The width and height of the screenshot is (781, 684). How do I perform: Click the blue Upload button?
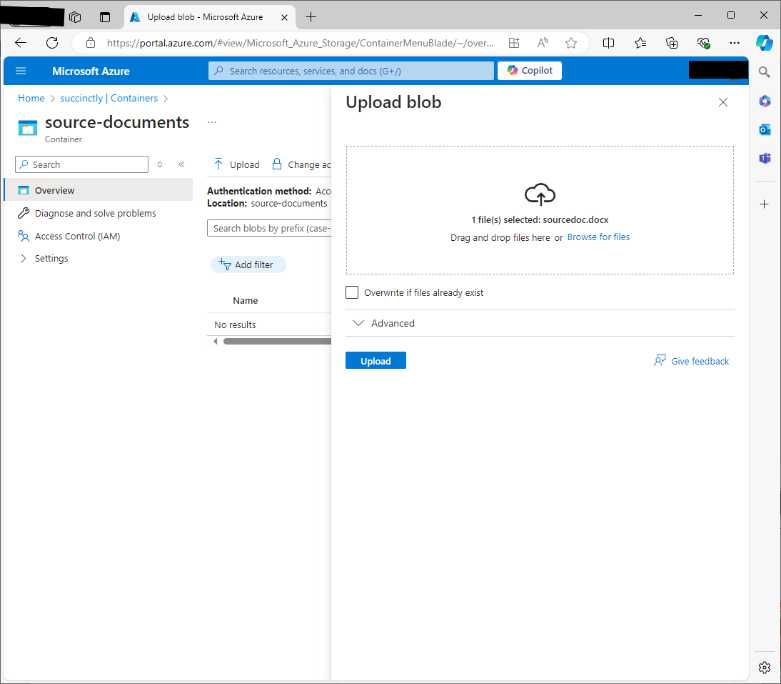(376, 361)
